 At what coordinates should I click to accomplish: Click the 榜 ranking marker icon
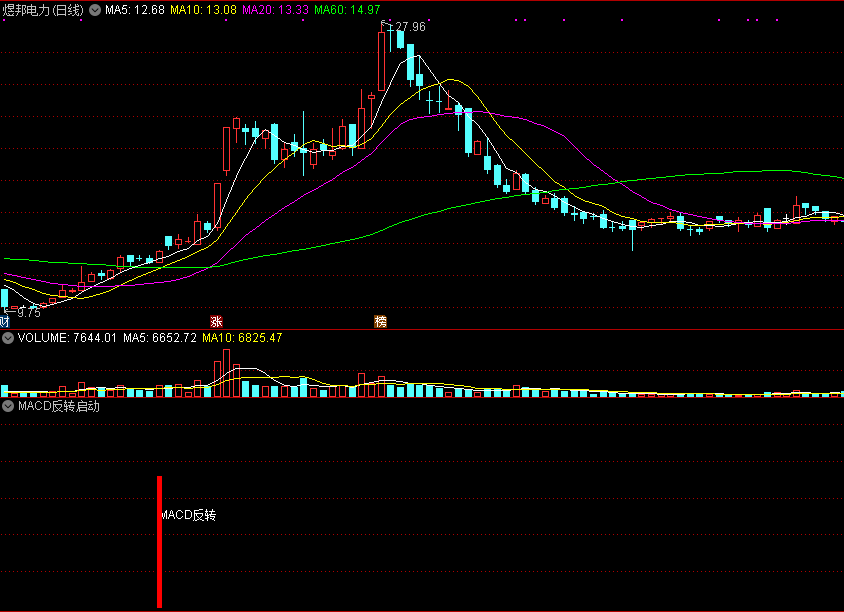click(x=381, y=322)
